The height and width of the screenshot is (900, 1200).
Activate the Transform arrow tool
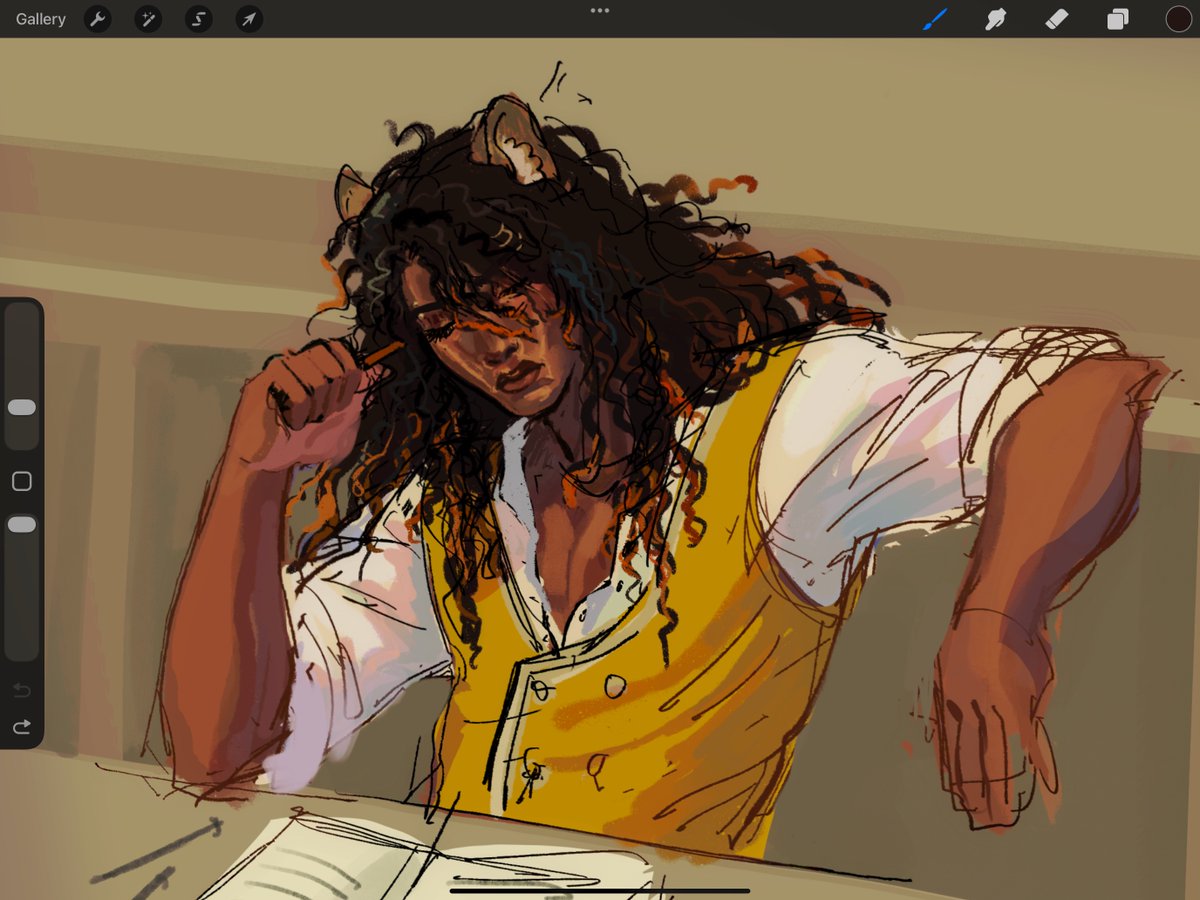(249, 19)
